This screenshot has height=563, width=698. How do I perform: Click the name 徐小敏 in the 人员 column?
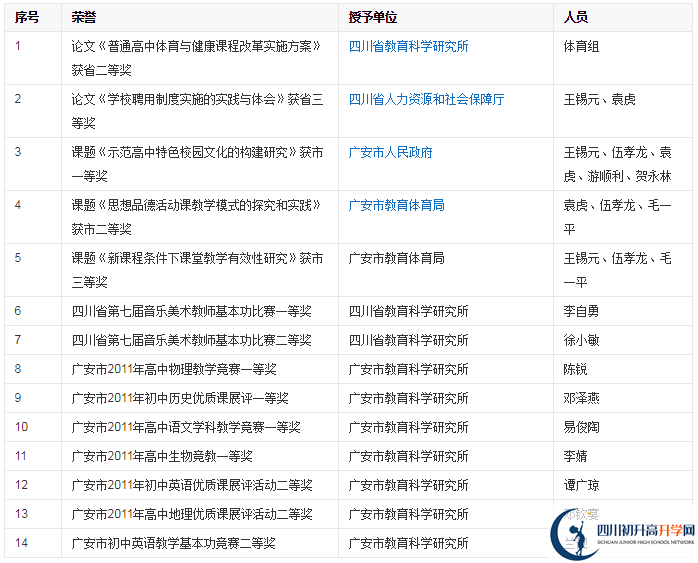coord(581,340)
